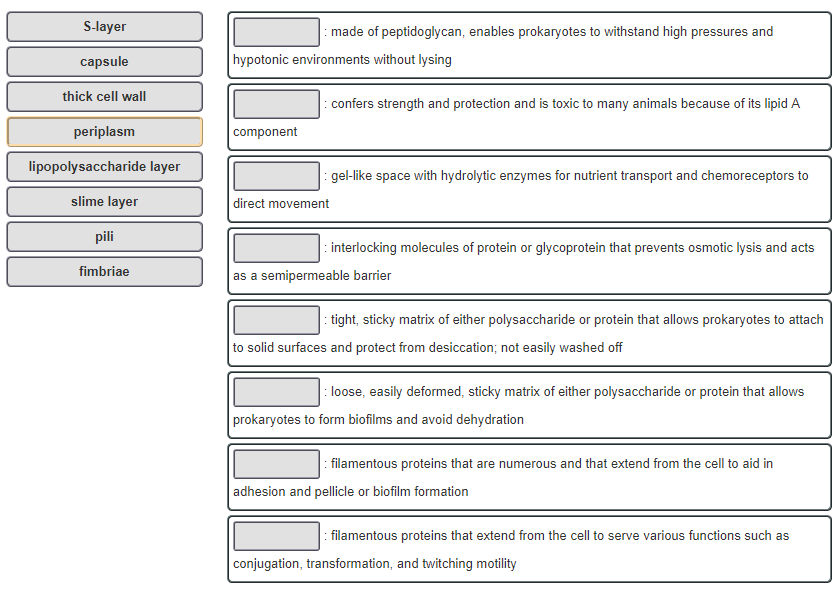
Task: Select the capsule term tile
Action: [104, 62]
